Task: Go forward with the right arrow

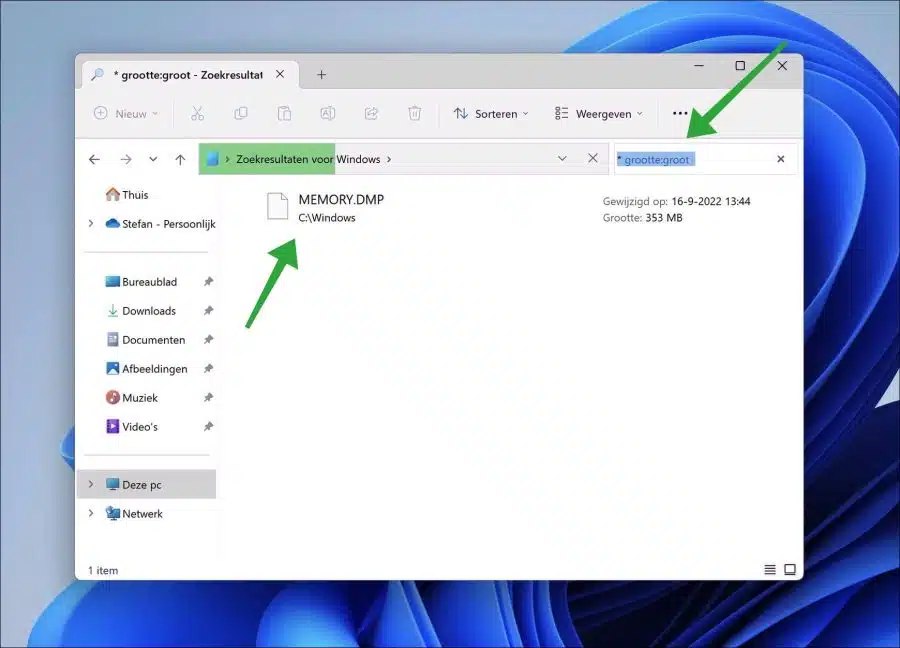Action: pos(126,160)
